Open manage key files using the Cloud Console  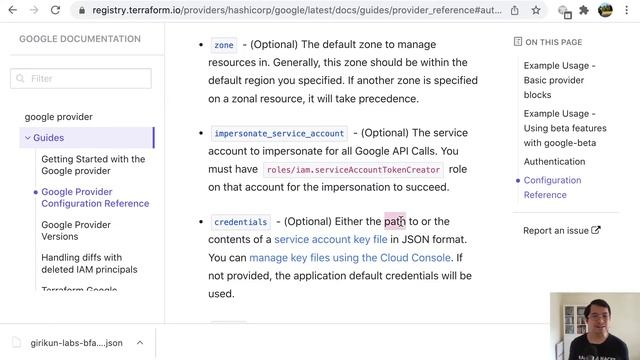click(x=350, y=258)
